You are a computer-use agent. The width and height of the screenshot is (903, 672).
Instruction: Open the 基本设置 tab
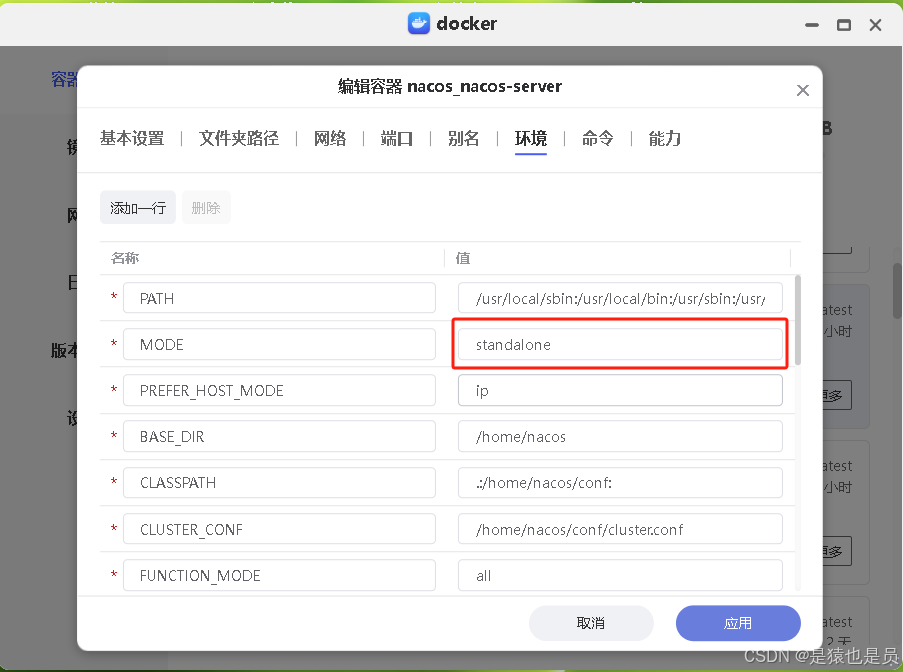tap(132, 138)
